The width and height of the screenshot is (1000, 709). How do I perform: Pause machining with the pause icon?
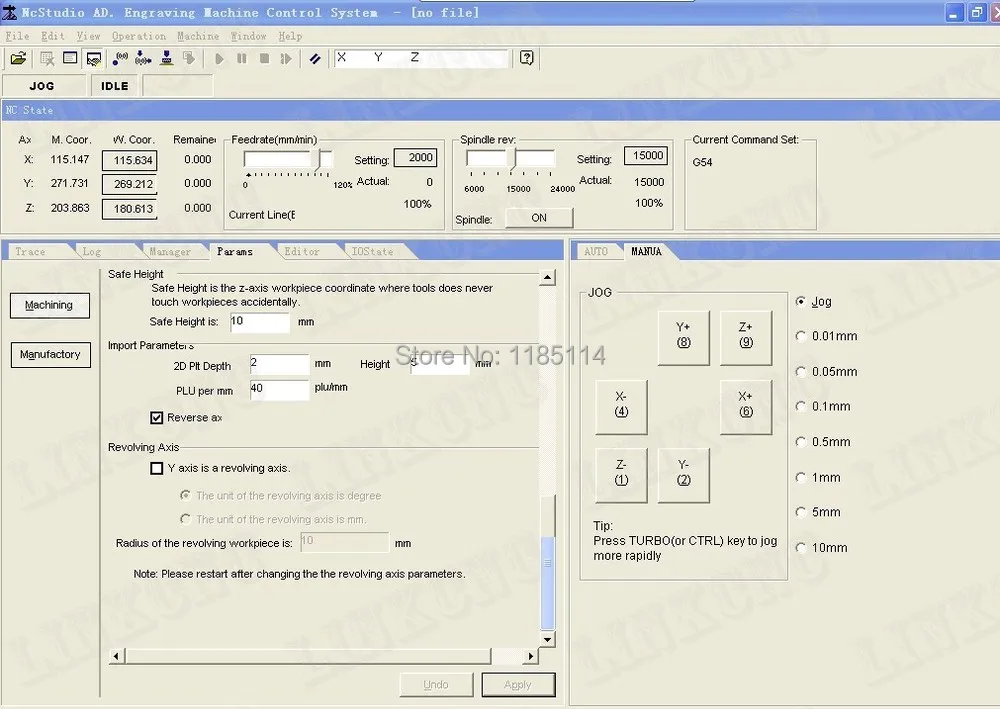tap(242, 59)
